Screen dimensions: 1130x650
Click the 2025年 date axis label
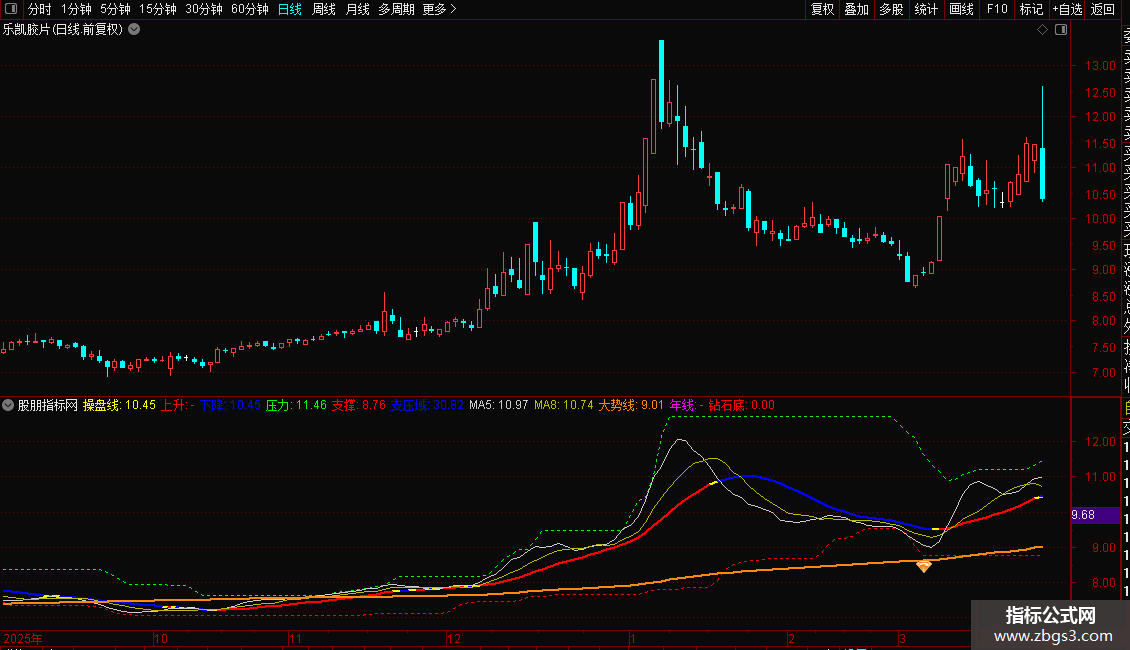pyautogui.click(x=22, y=638)
